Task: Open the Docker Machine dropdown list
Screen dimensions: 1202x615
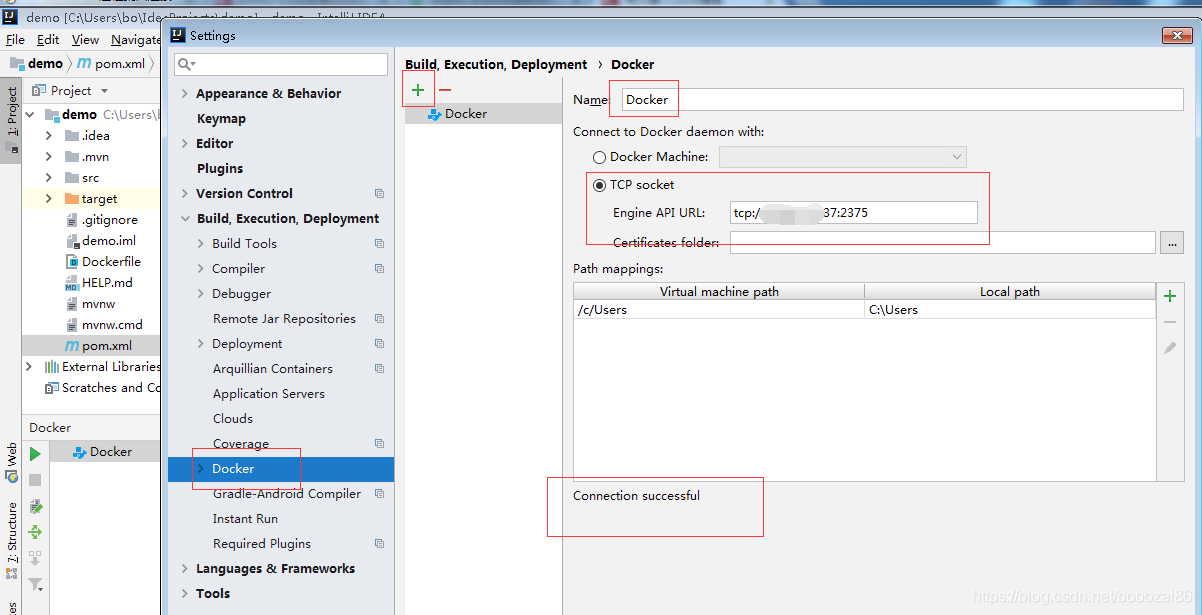Action: [842, 157]
